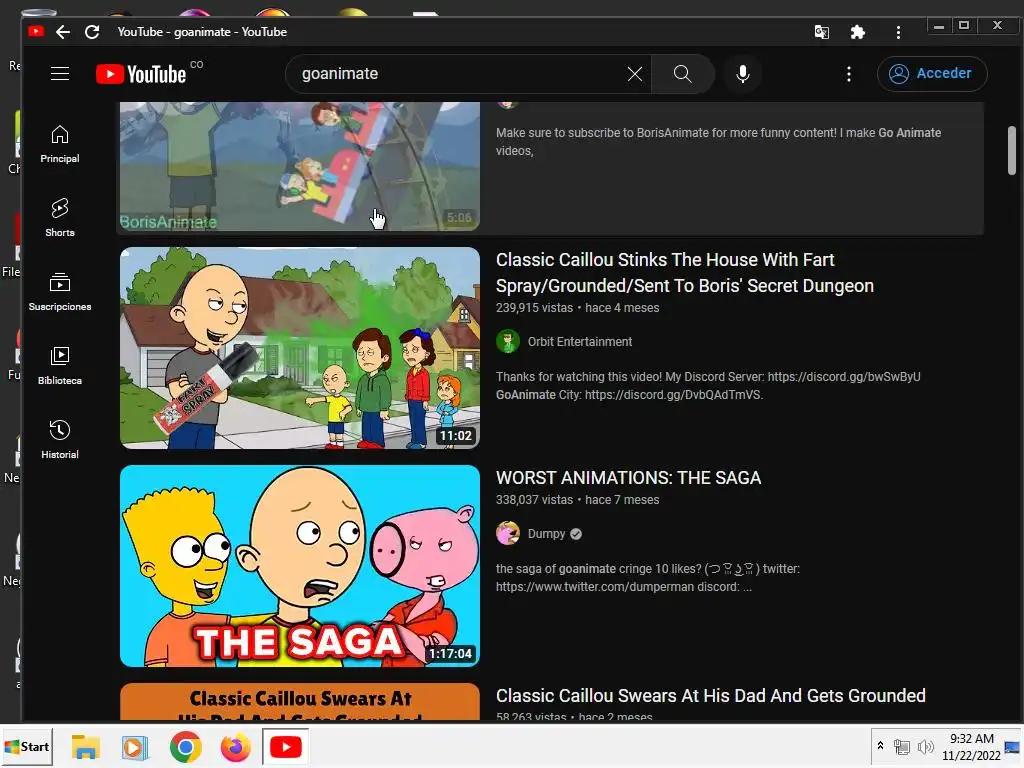Open Principal in the sidebar
1024x768 pixels.
point(60,144)
